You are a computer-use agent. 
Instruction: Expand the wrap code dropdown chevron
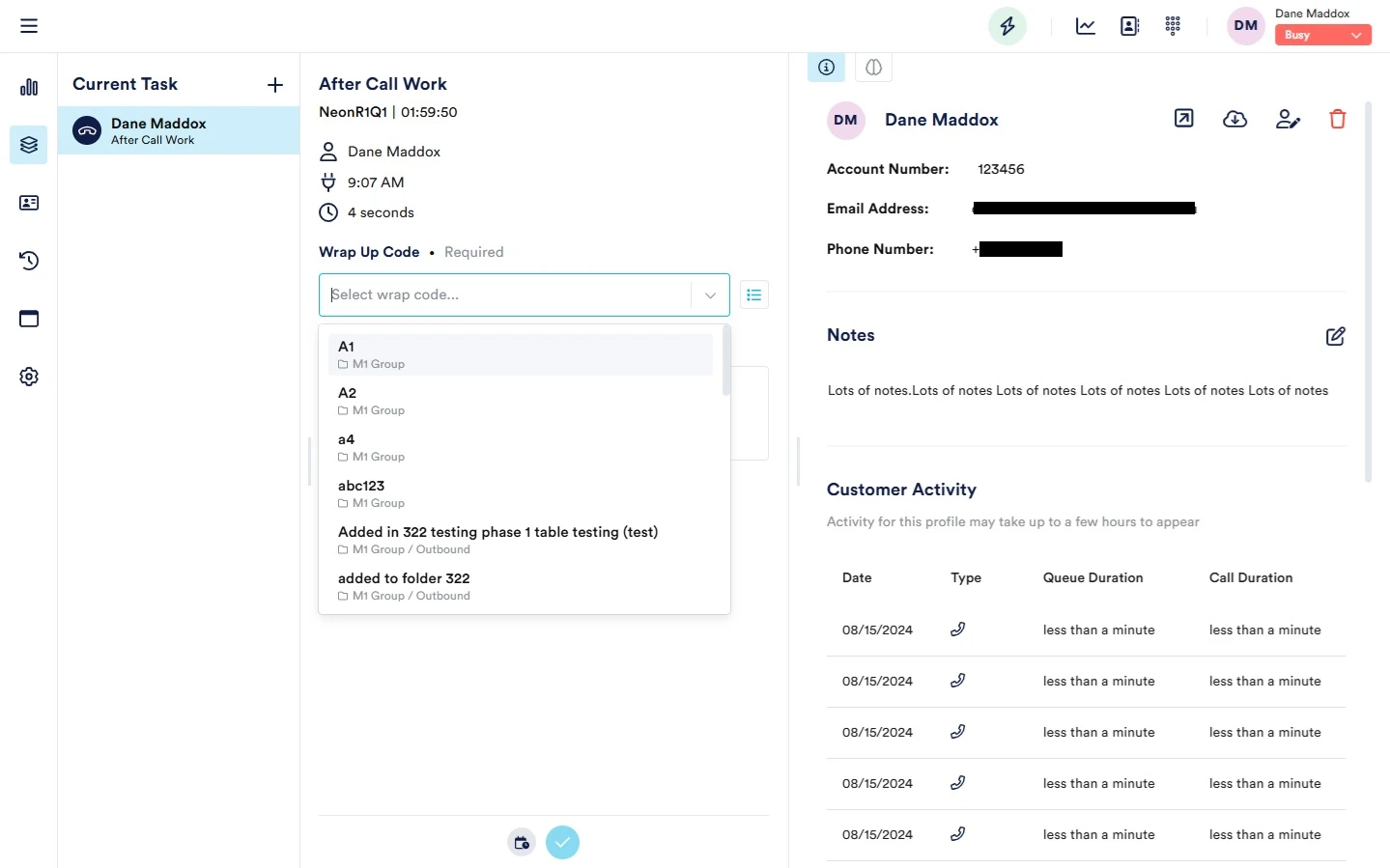pos(710,295)
